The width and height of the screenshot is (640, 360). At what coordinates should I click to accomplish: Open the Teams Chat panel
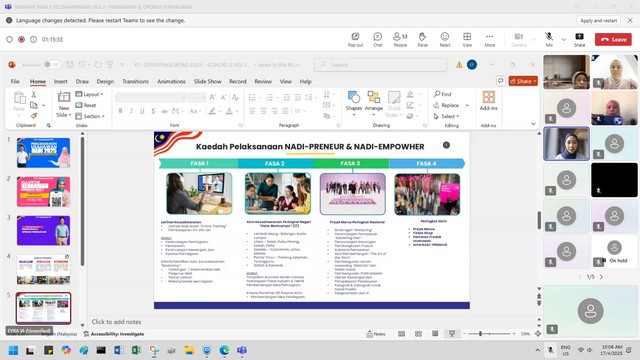pyautogui.click(x=378, y=40)
